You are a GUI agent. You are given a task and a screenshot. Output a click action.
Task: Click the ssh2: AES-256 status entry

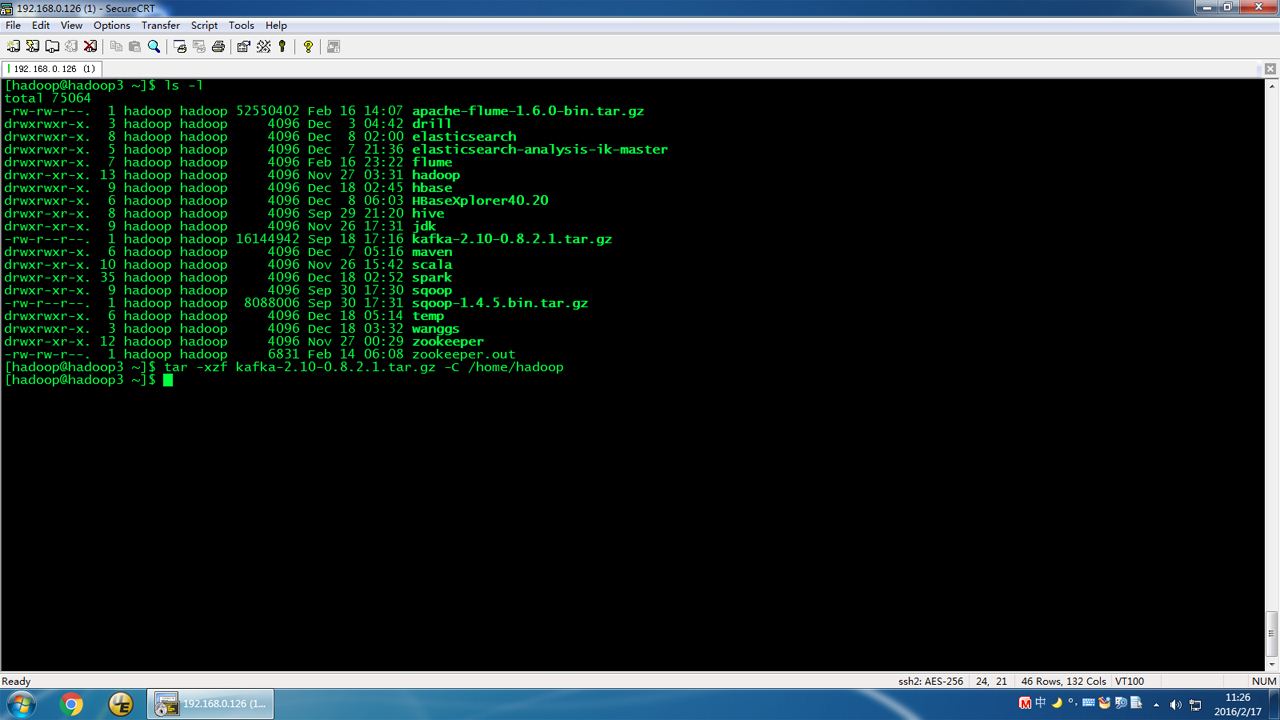931,681
